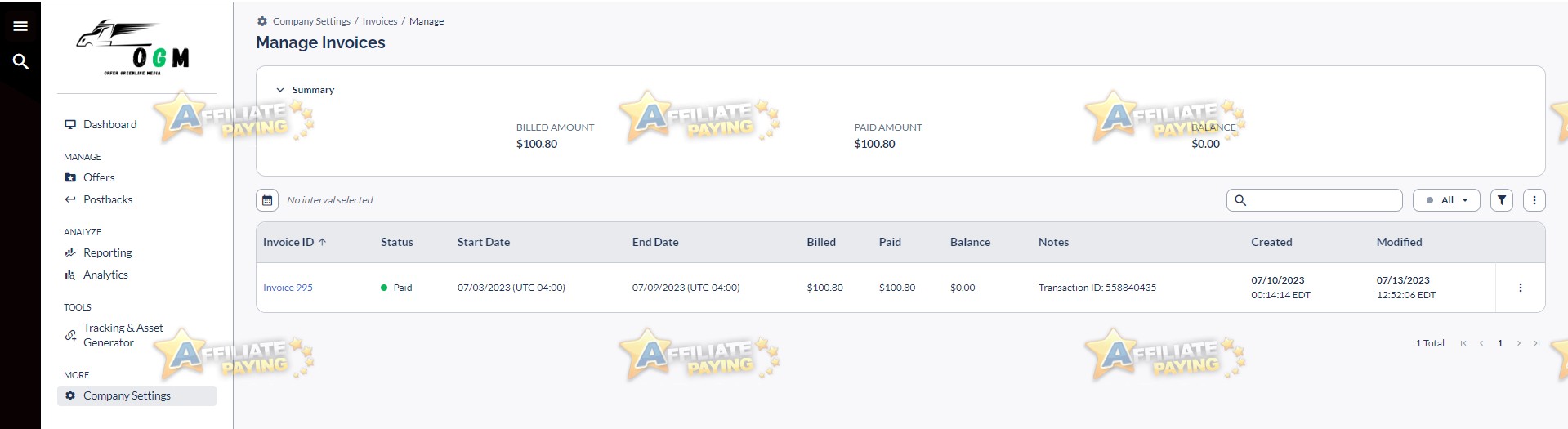Open the All status dropdown
The width and height of the screenshot is (1568, 429).
coord(1446,200)
